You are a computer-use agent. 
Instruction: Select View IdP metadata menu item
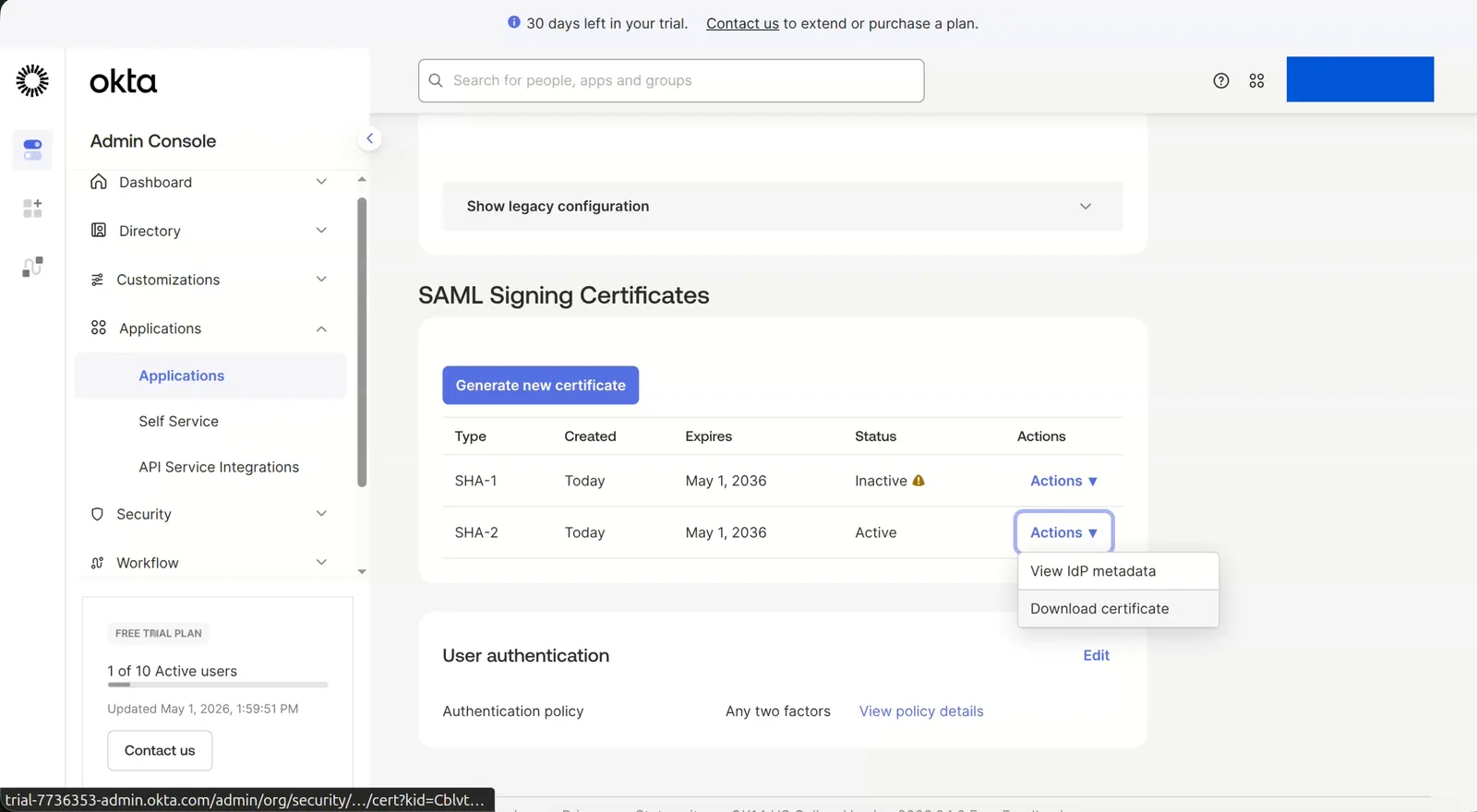(x=1118, y=571)
